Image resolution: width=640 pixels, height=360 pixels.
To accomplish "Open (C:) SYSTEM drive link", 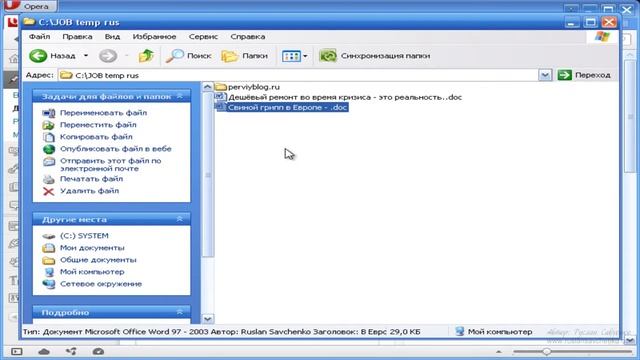I will (84, 236).
